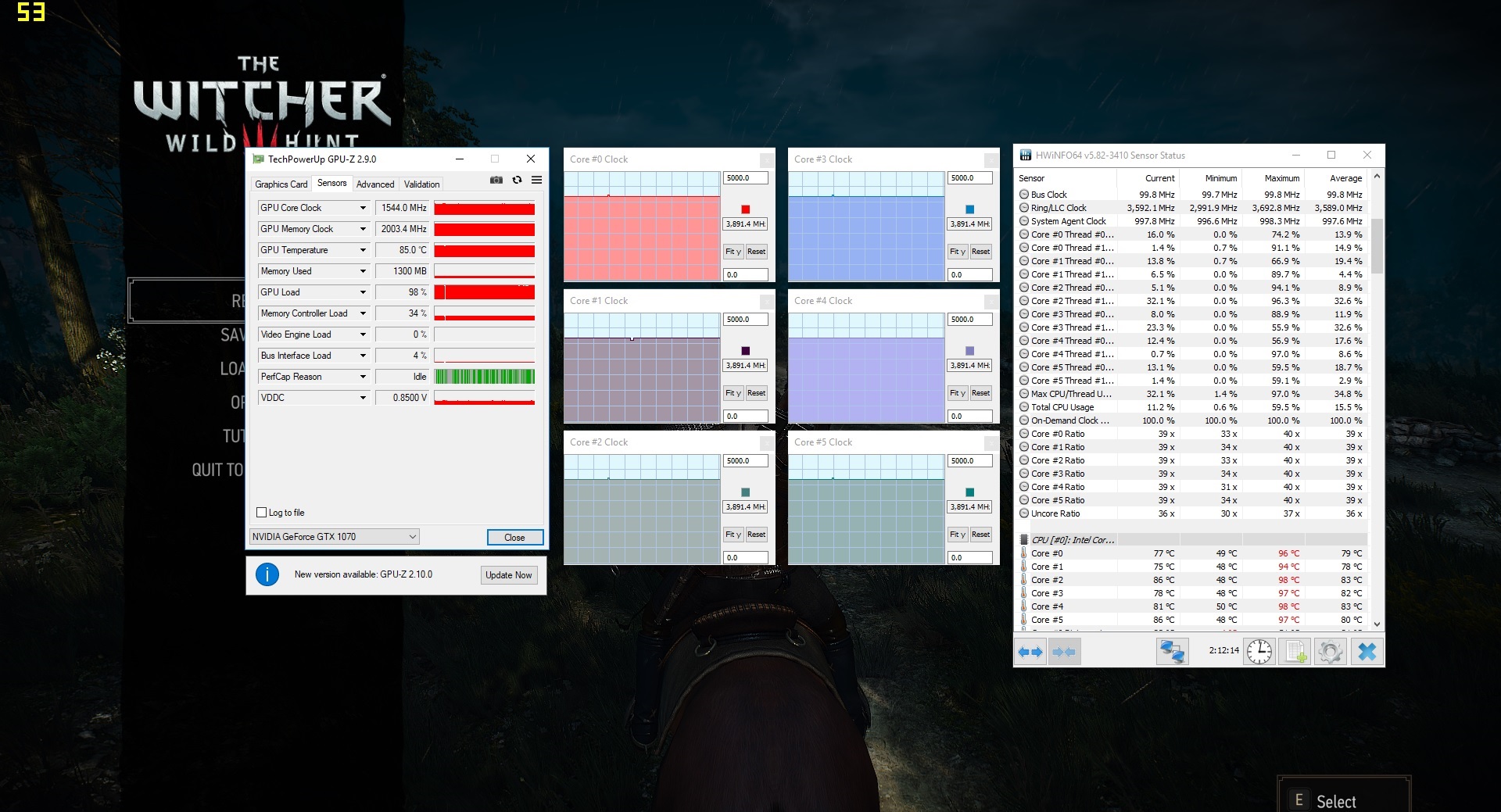The width and height of the screenshot is (1501, 812).
Task: Close the Core #0 Clock graph window
Action: [x=767, y=159]
